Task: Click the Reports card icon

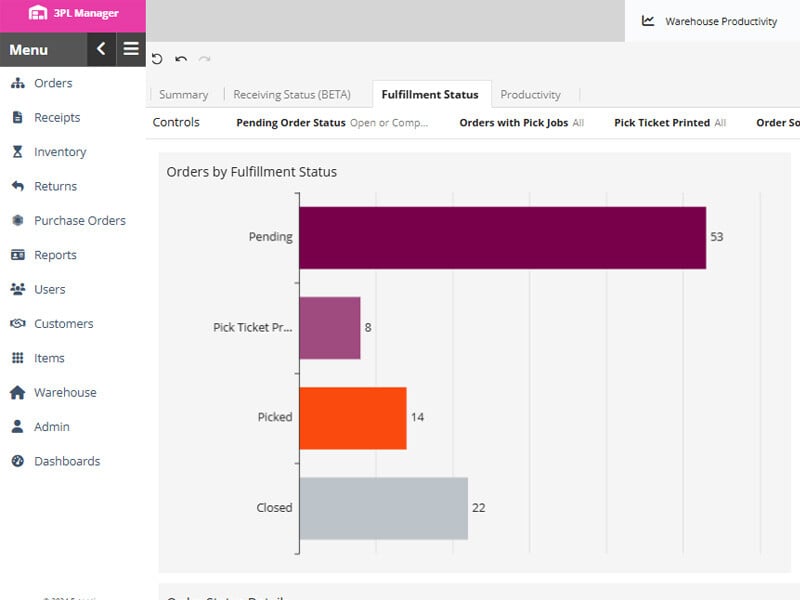Action: coord(18,255)
